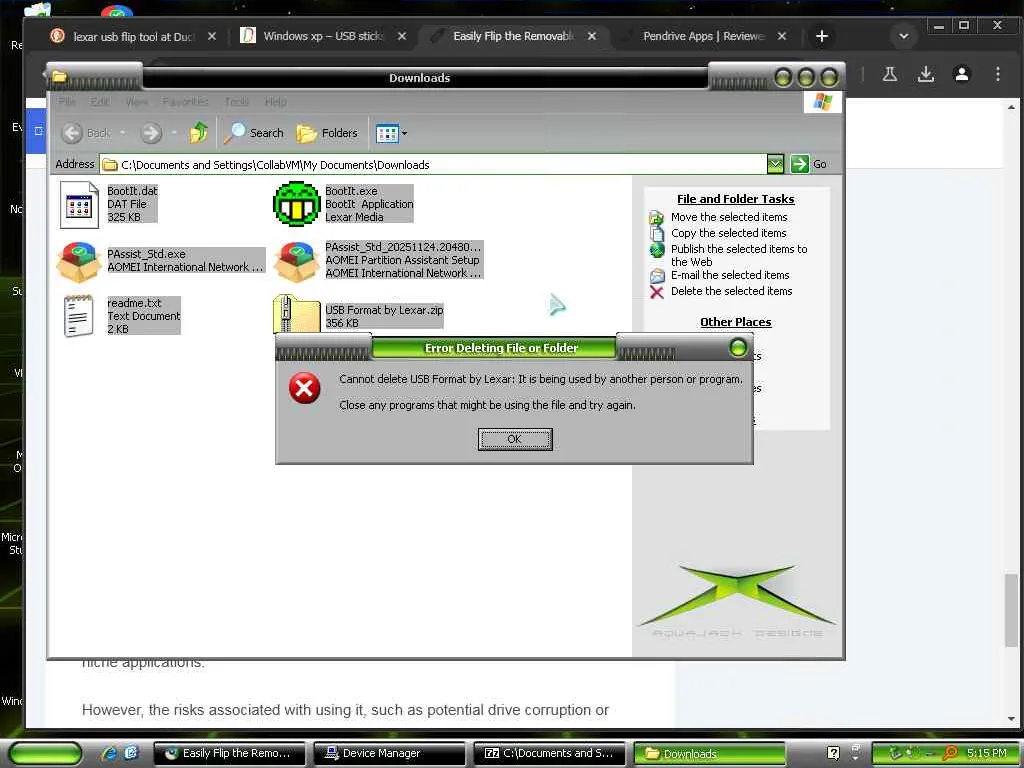1024x768 pixels.
Task: Click the Windows flag logo in Explorer
Action: (x=823, y=102)
